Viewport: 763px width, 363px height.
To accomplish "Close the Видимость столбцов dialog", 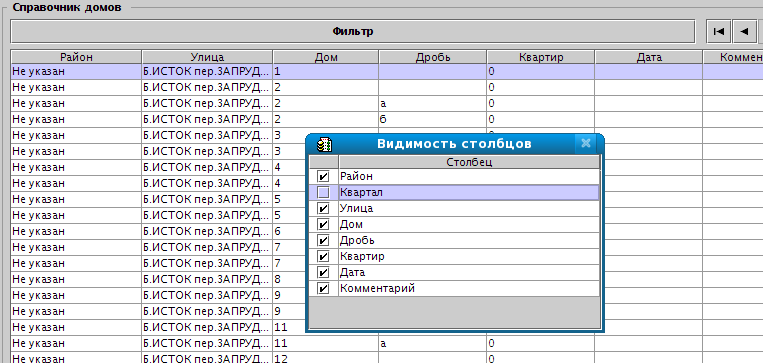I will [x=586, y=143].
